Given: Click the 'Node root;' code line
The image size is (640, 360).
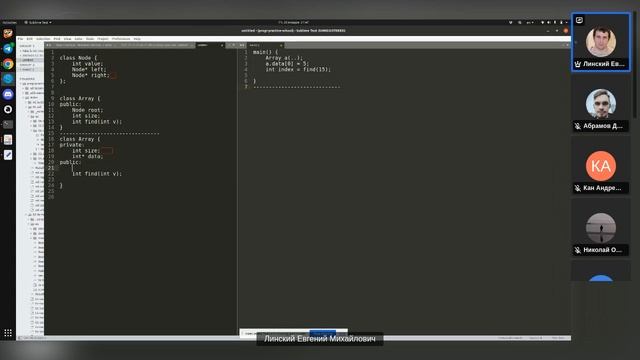Looking at the screenshot, I should [x=87, y=110].
